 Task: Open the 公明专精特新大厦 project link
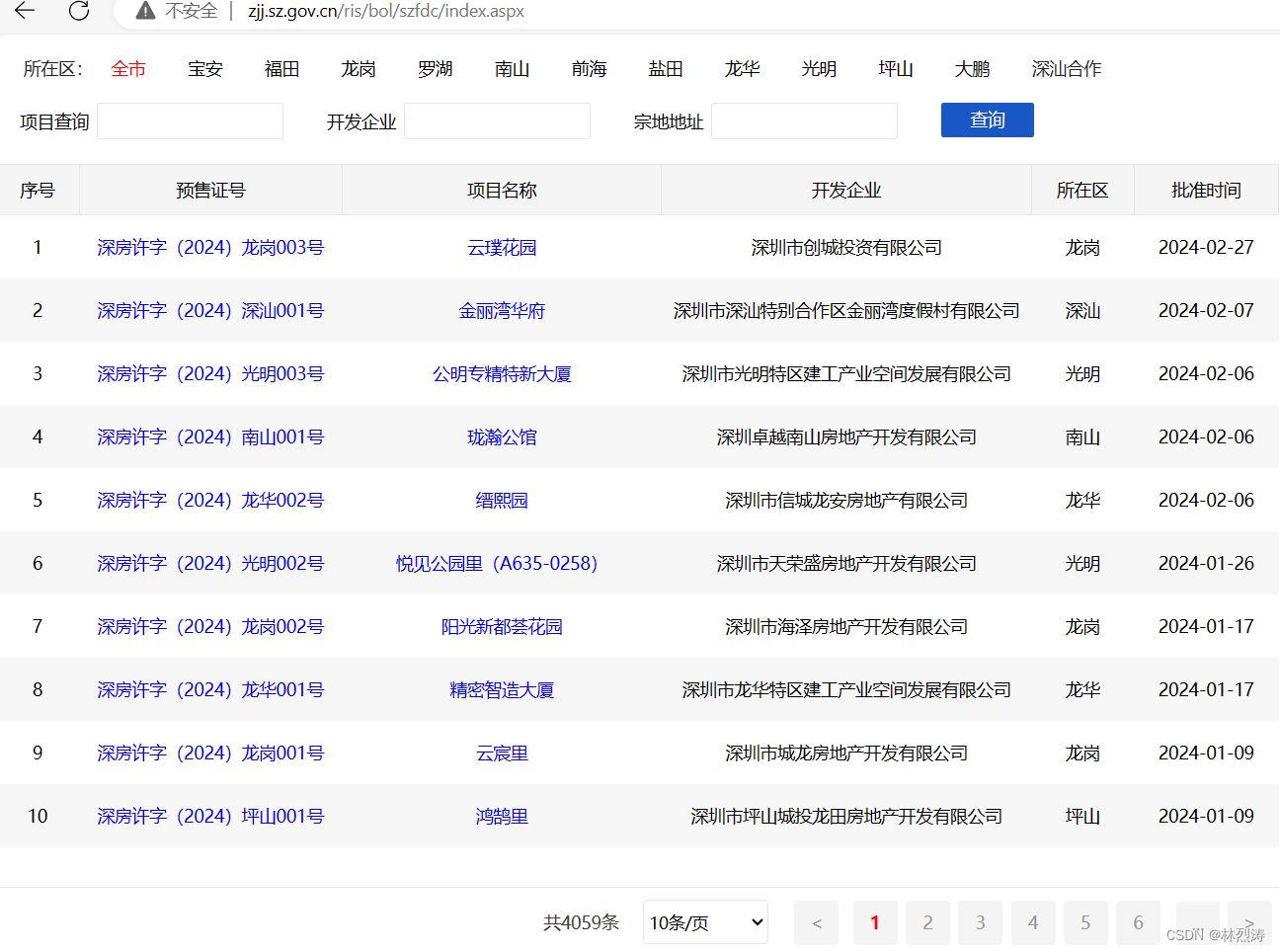[x=502, y=374]
